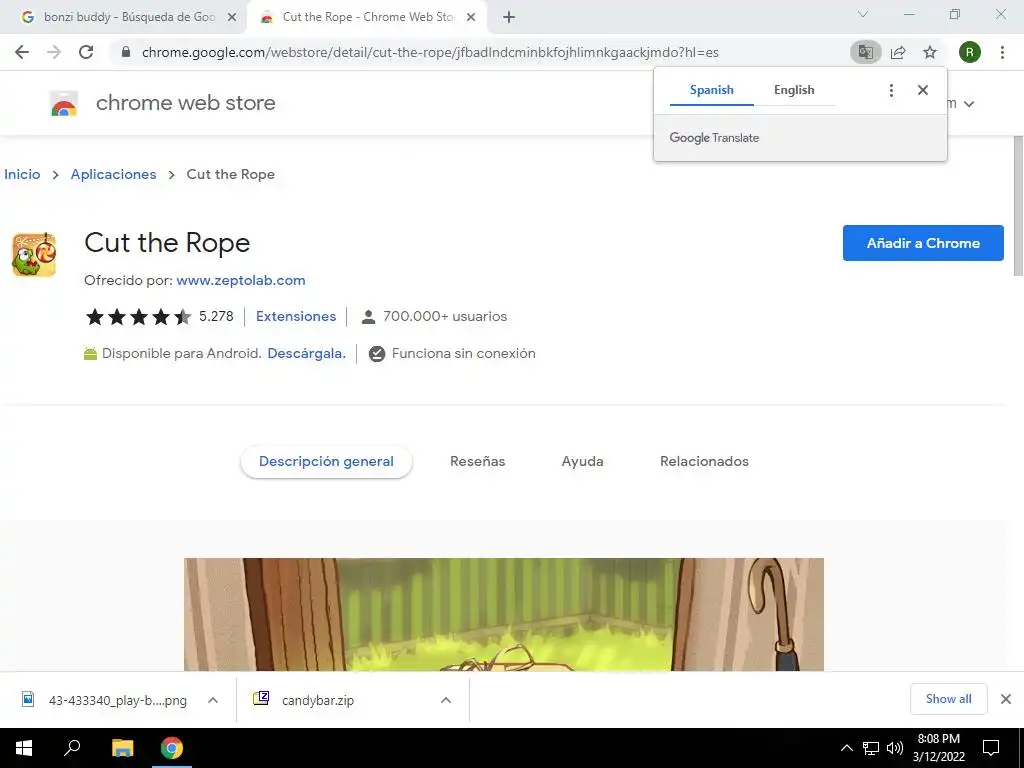This screenshot has width=1024, height=768.
Task: Click the Cut the Rope app icon
Action: (34, 254)
